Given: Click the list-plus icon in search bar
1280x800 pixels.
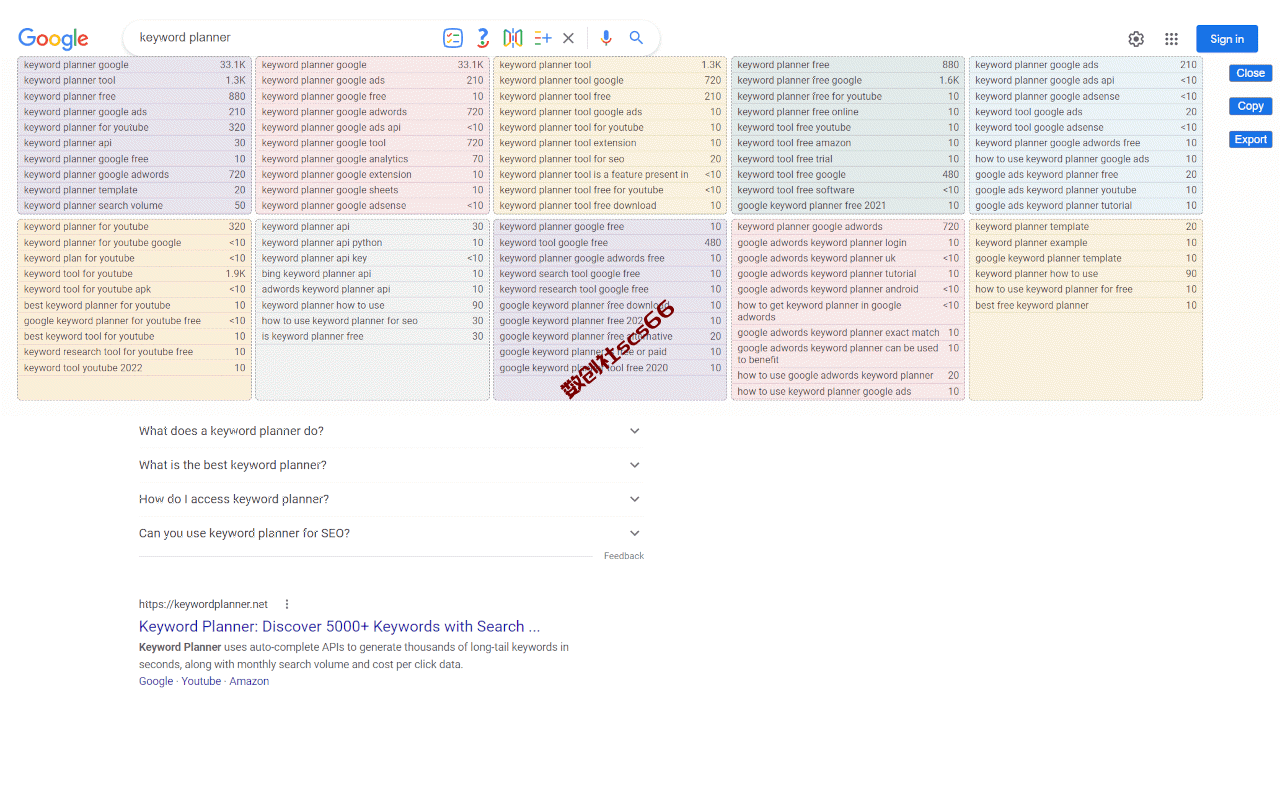Looking at the screenshot, I should [543, 38].
